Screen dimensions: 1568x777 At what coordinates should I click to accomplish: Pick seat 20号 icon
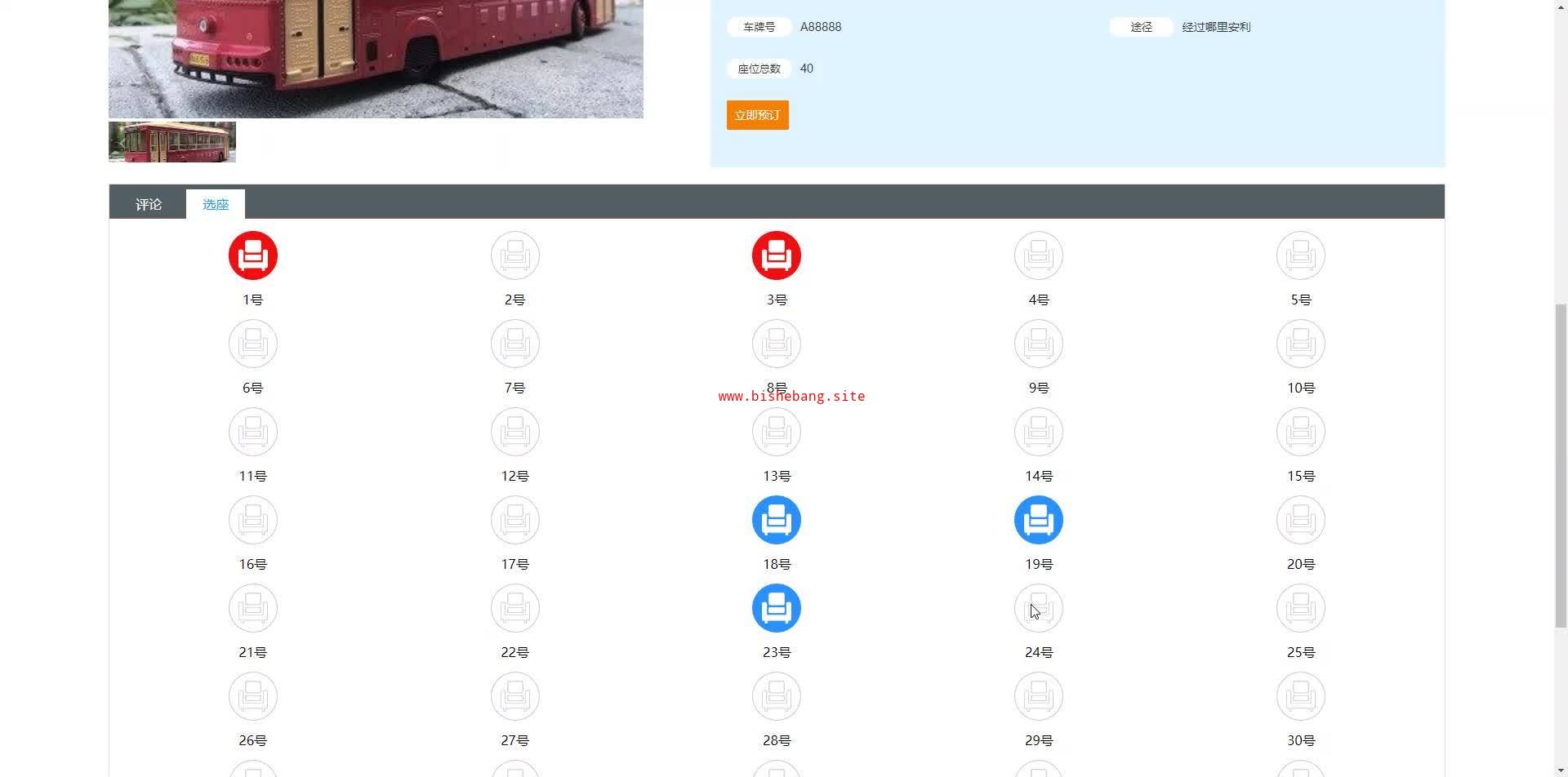point(1301,520)
